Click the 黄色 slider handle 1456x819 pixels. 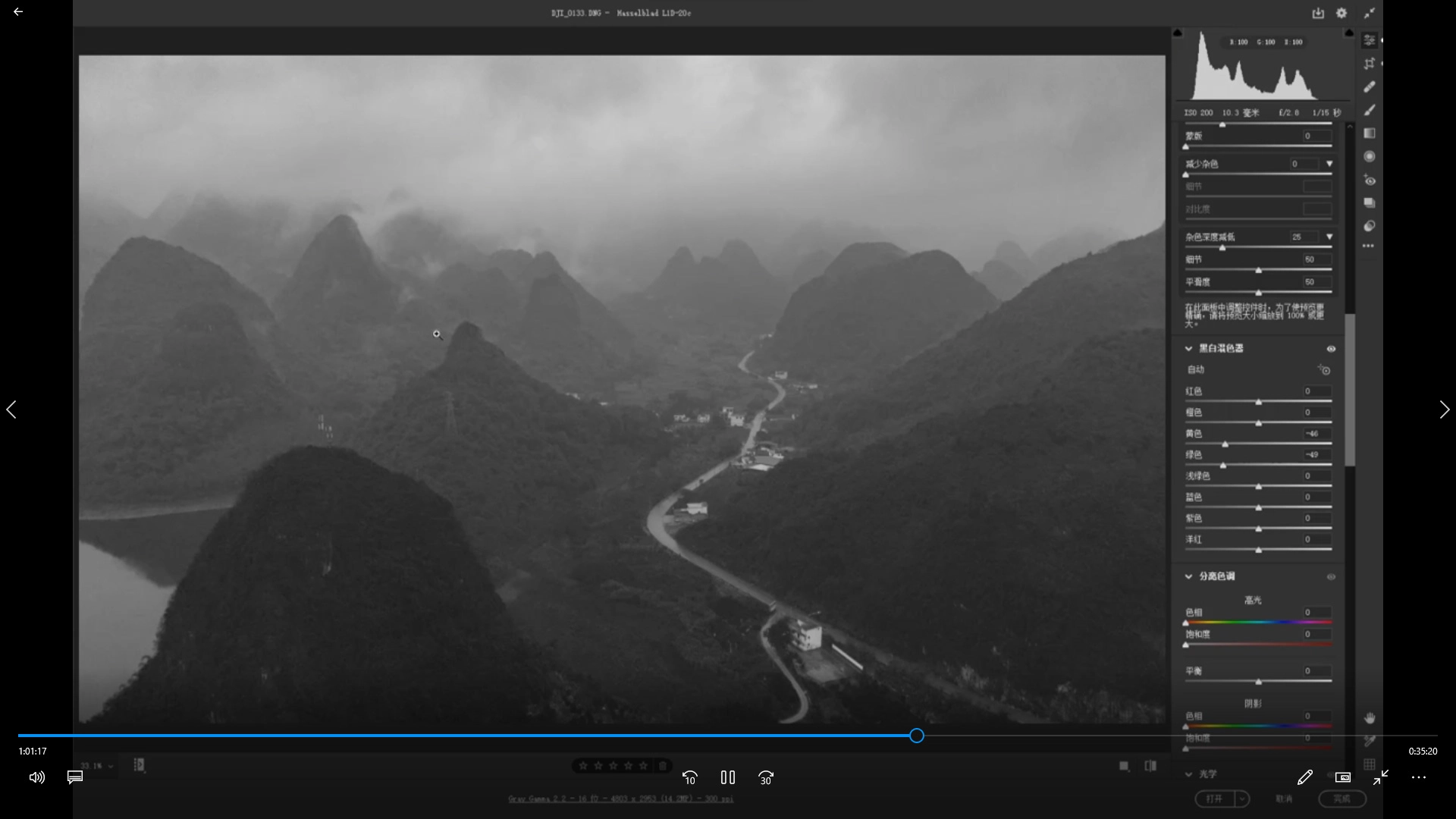click(x=1225, y=444)
